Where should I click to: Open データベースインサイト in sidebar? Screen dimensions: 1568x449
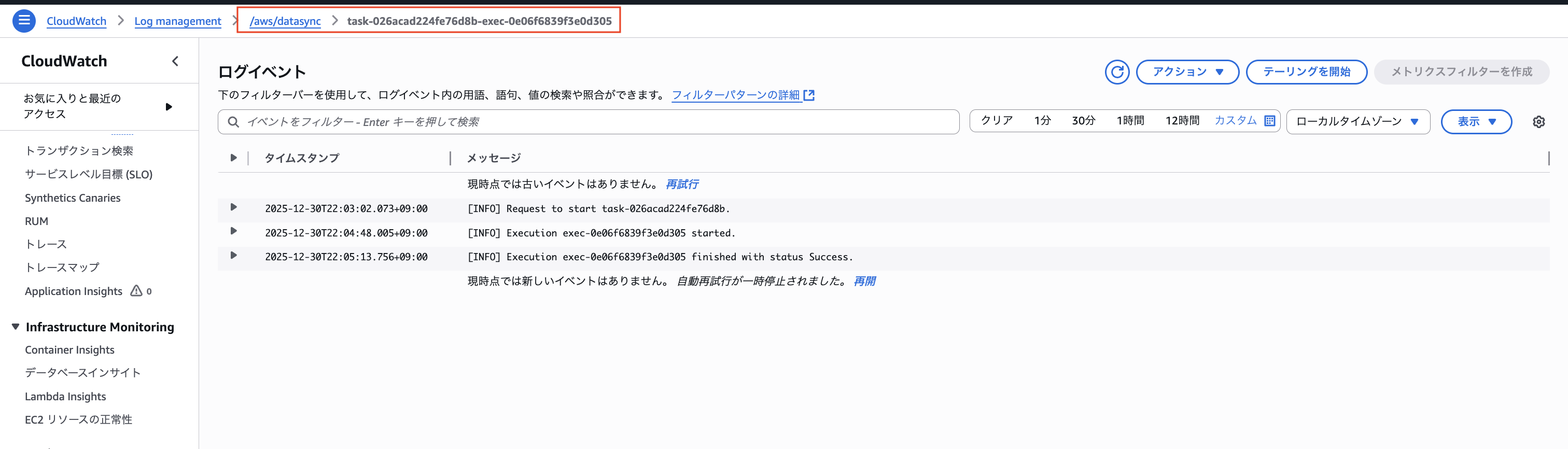tap(83, 372)
